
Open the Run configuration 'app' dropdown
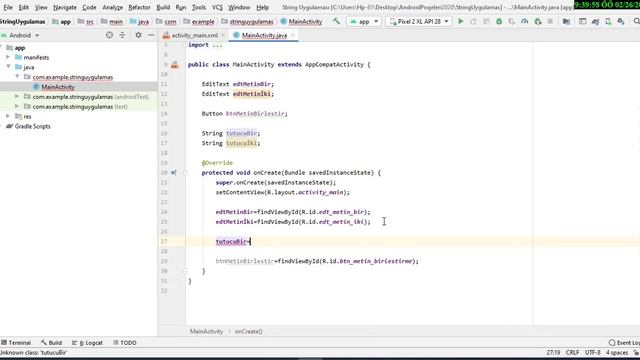click(364, 21)
